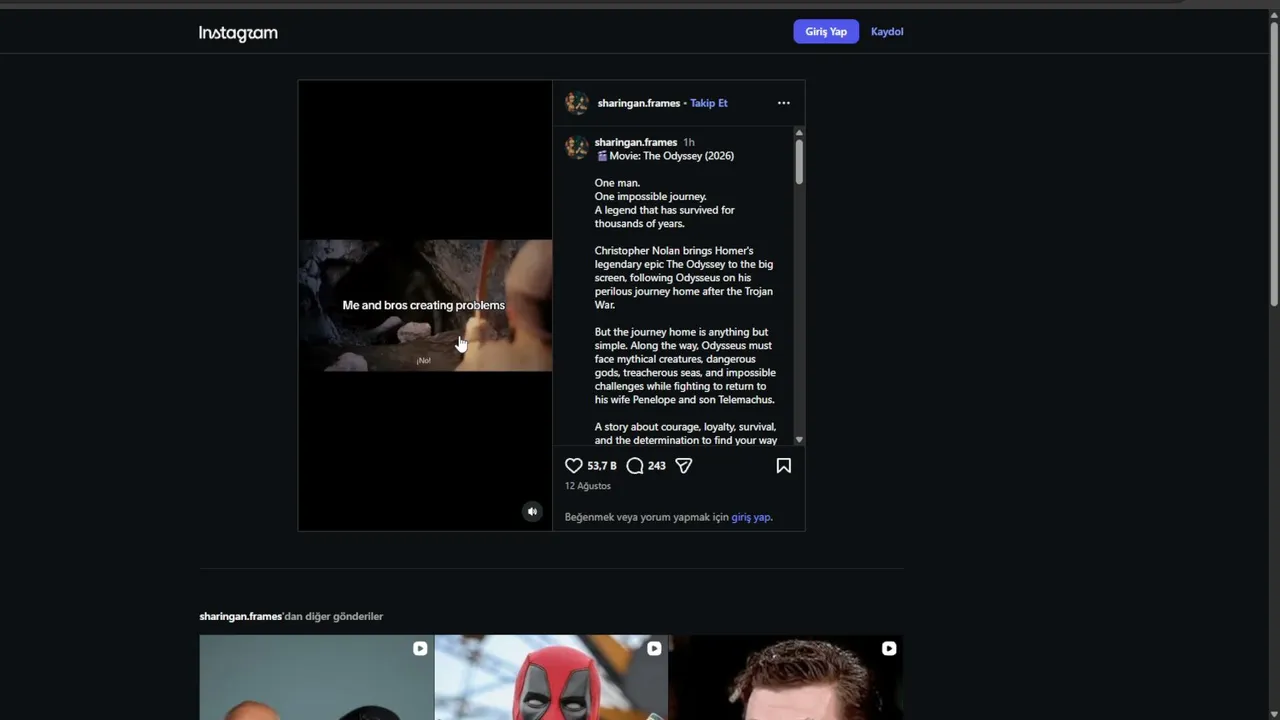The image size is (1280, 720).
Task: Toggle the video sound button
Action: [532, 512]
